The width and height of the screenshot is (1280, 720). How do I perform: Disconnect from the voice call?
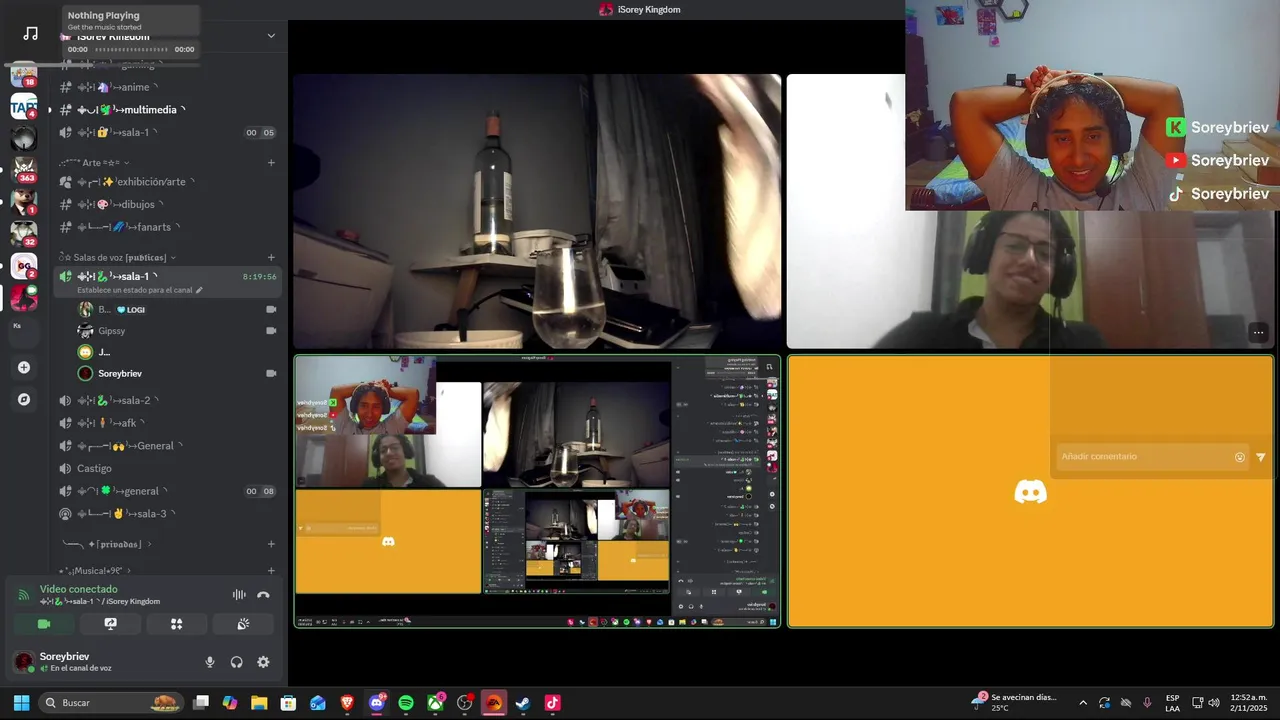pyautogui.click(x=263, y=595)
